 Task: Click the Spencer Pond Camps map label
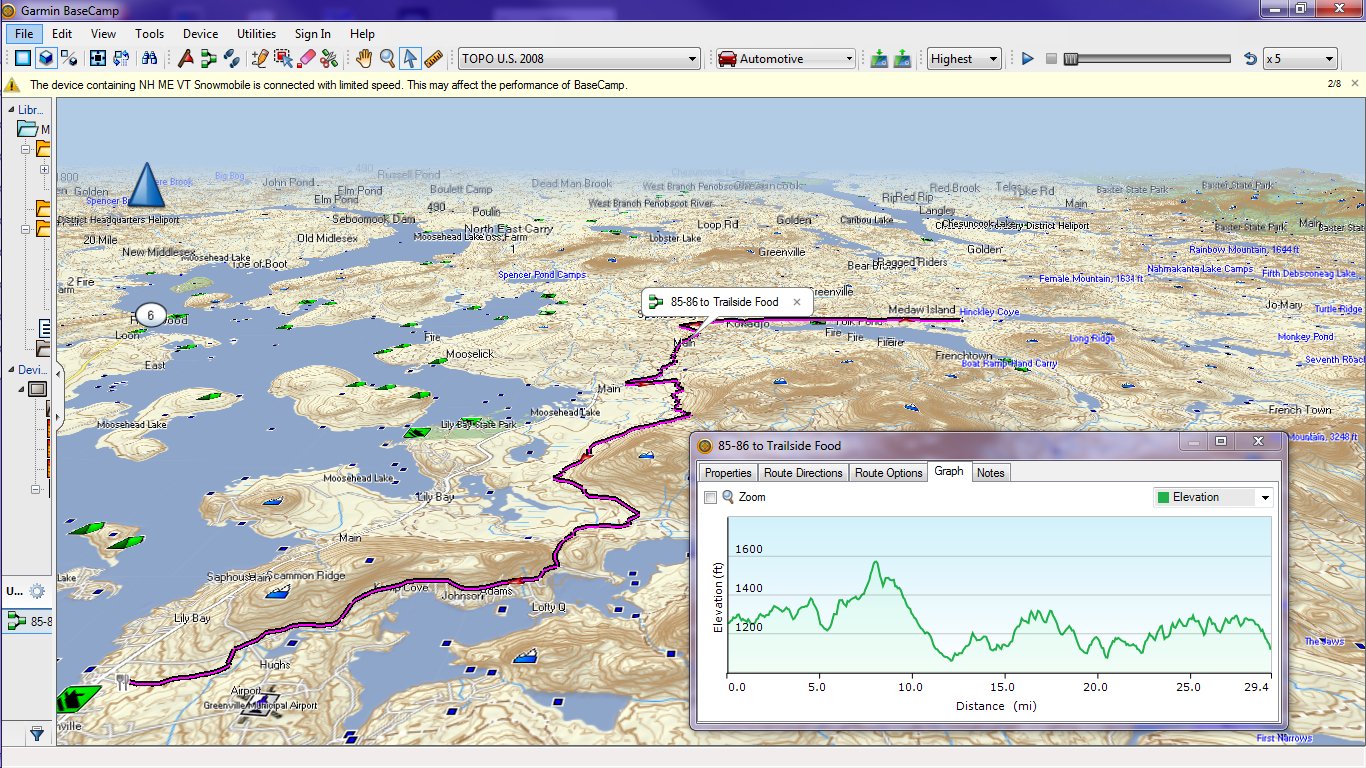[x=541, y=274]
